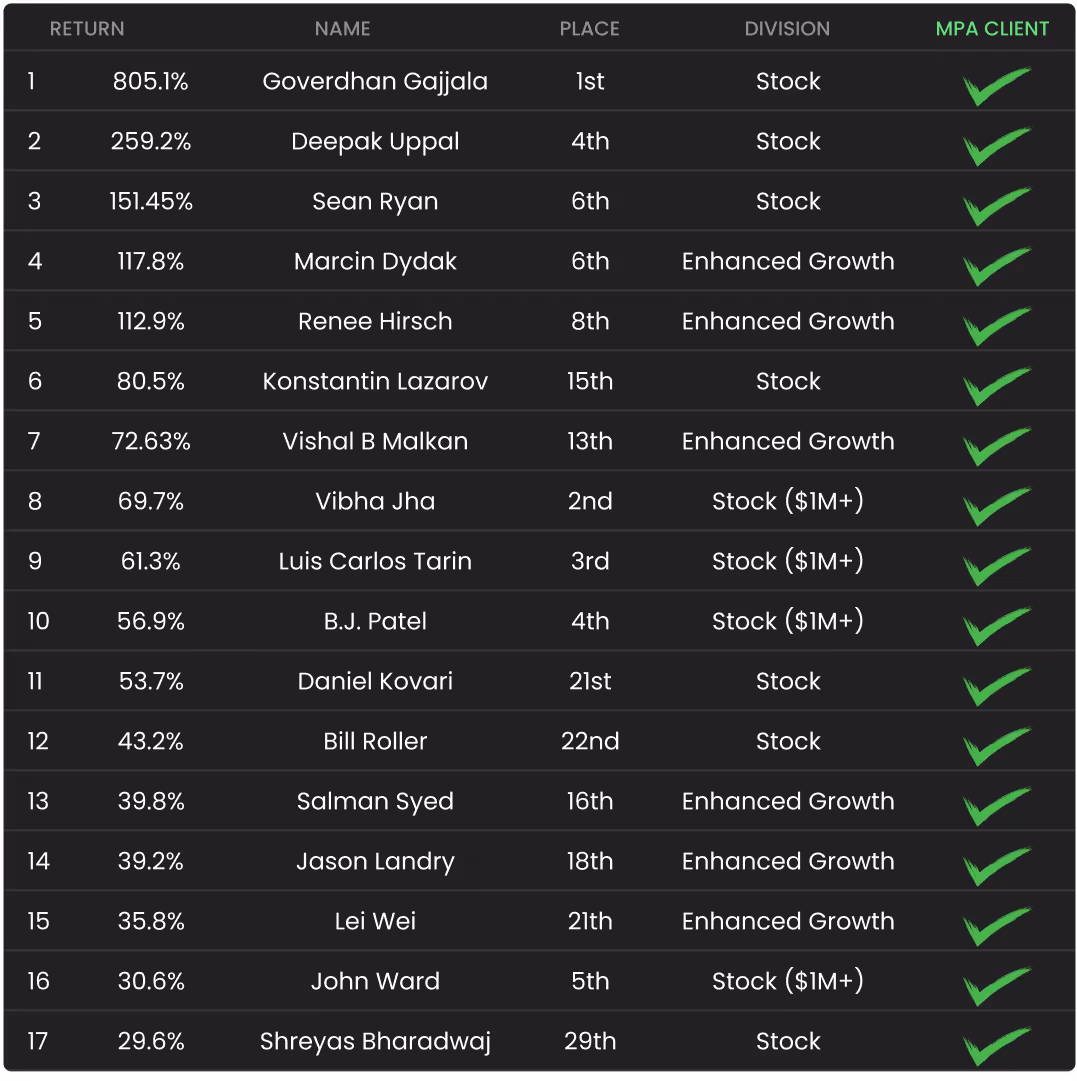Viewport: 1077px width, 1081px height.
Task: Click the checkmark next to B.J. Patel
Action: tap(995, 626)
